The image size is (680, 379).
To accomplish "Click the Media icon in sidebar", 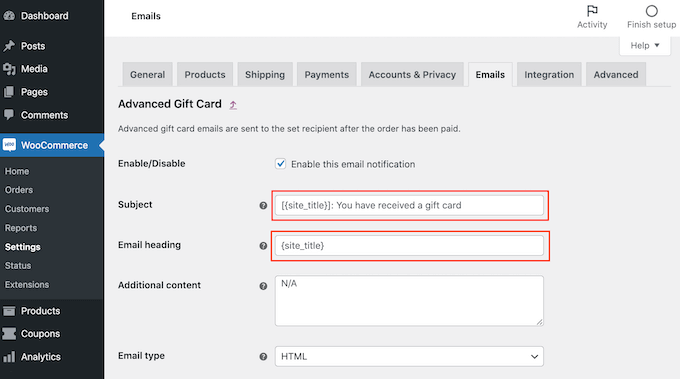I will click(x=9, y=69).
